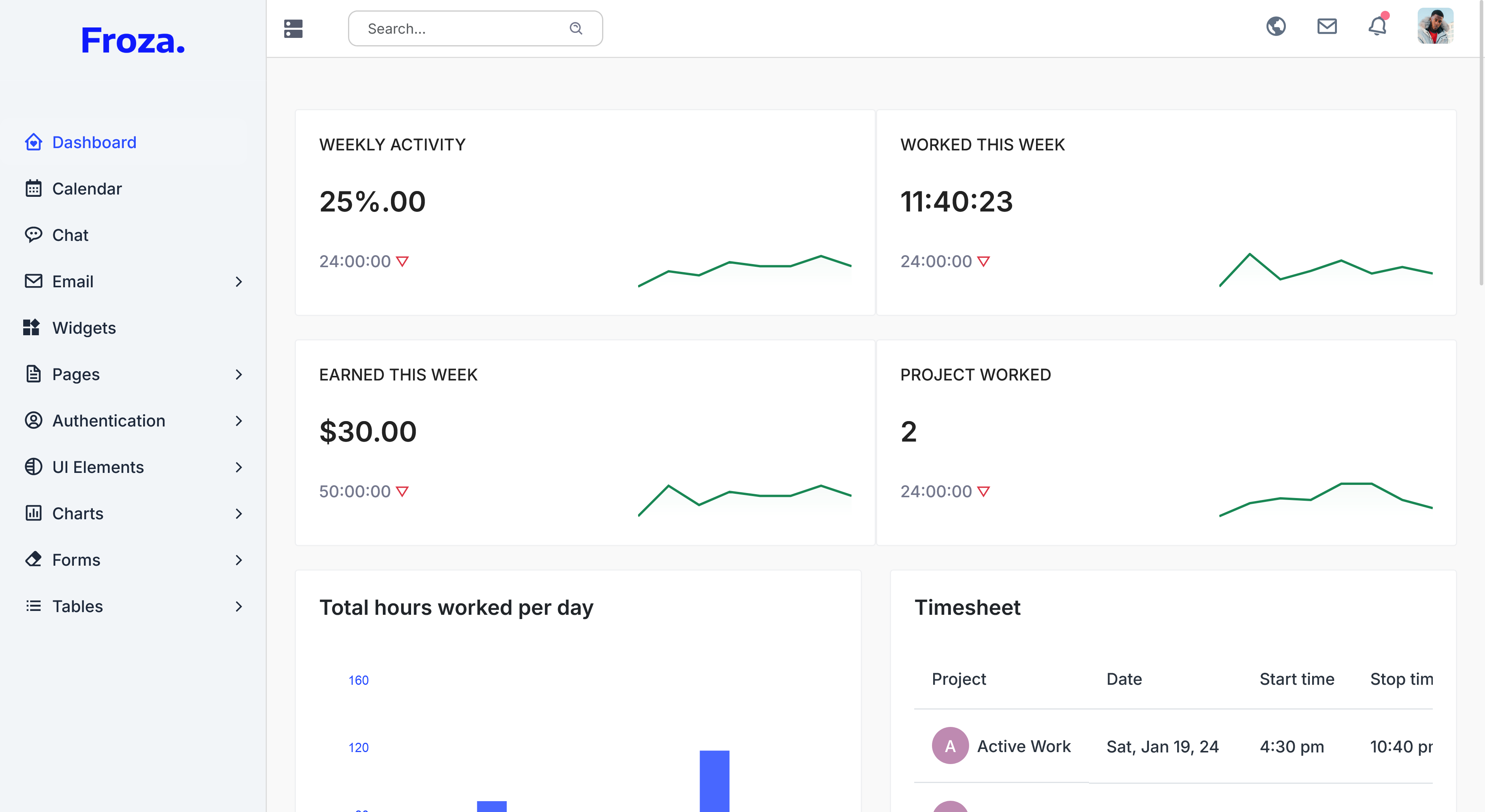Expand the Email submenu chevron
This screenshot has width=1485, height=812.
(239, 282)
